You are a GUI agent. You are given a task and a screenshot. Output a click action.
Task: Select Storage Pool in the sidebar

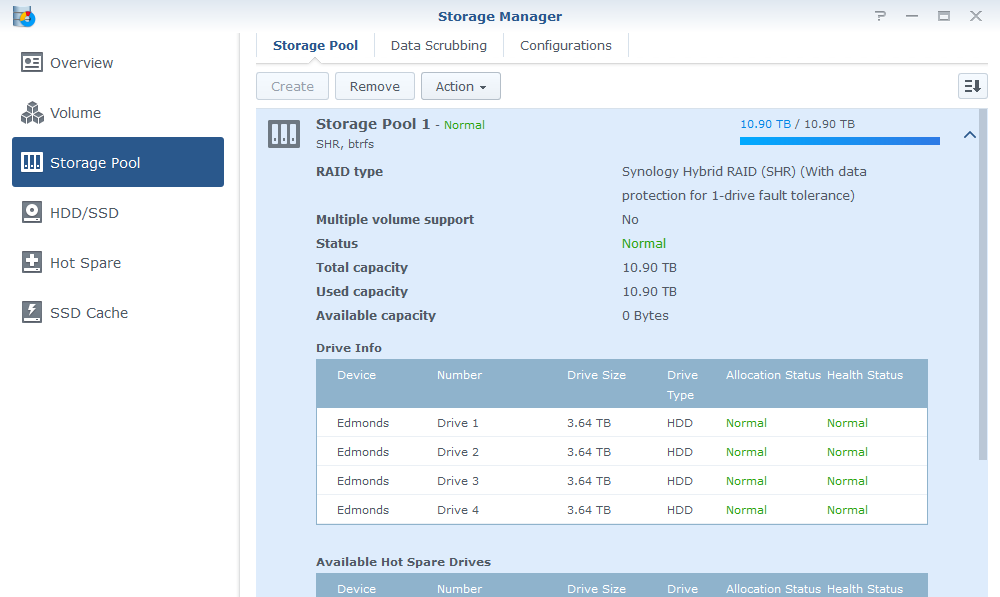coord(118,162)
